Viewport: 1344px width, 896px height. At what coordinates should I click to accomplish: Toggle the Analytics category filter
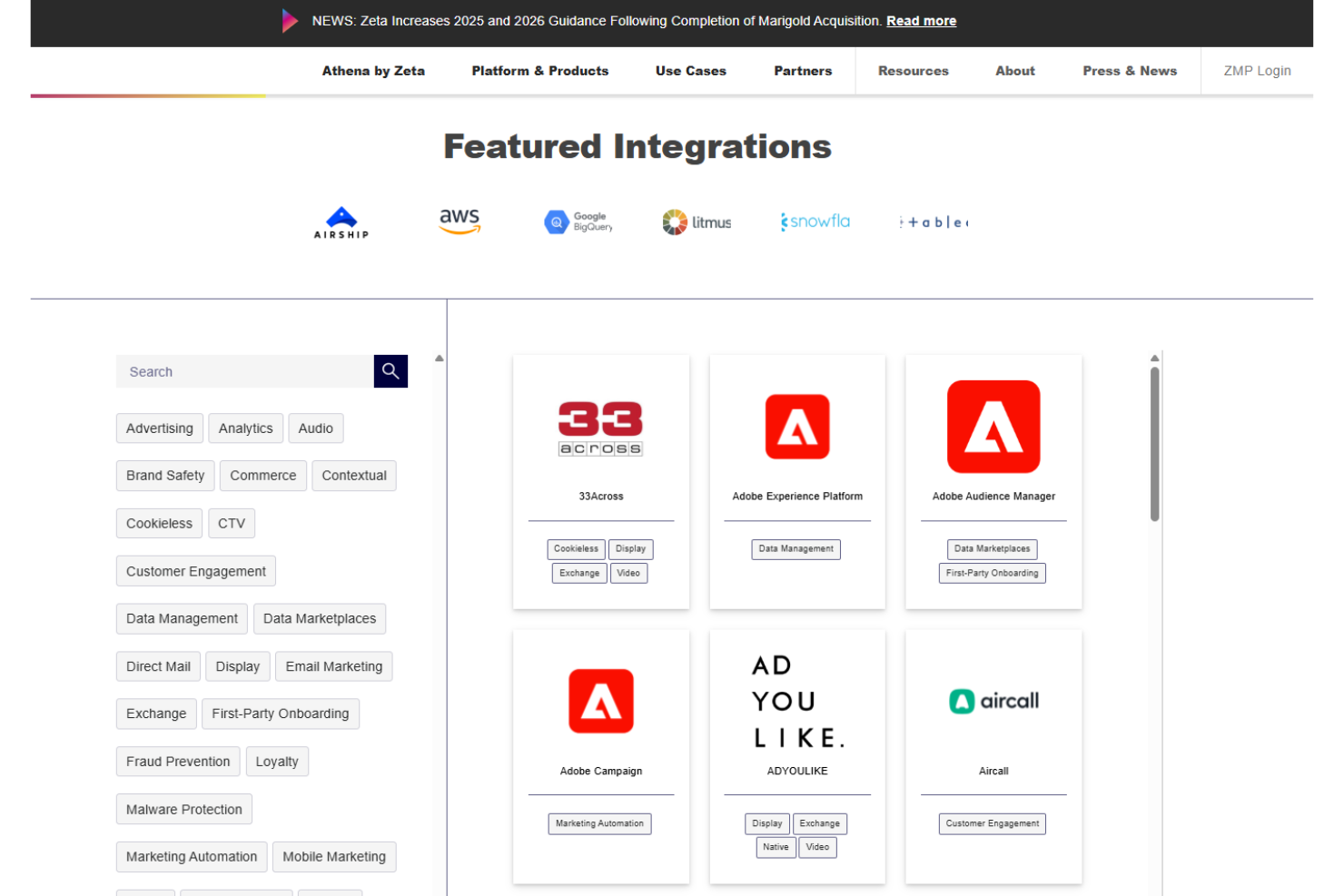(x=245, y=428)
